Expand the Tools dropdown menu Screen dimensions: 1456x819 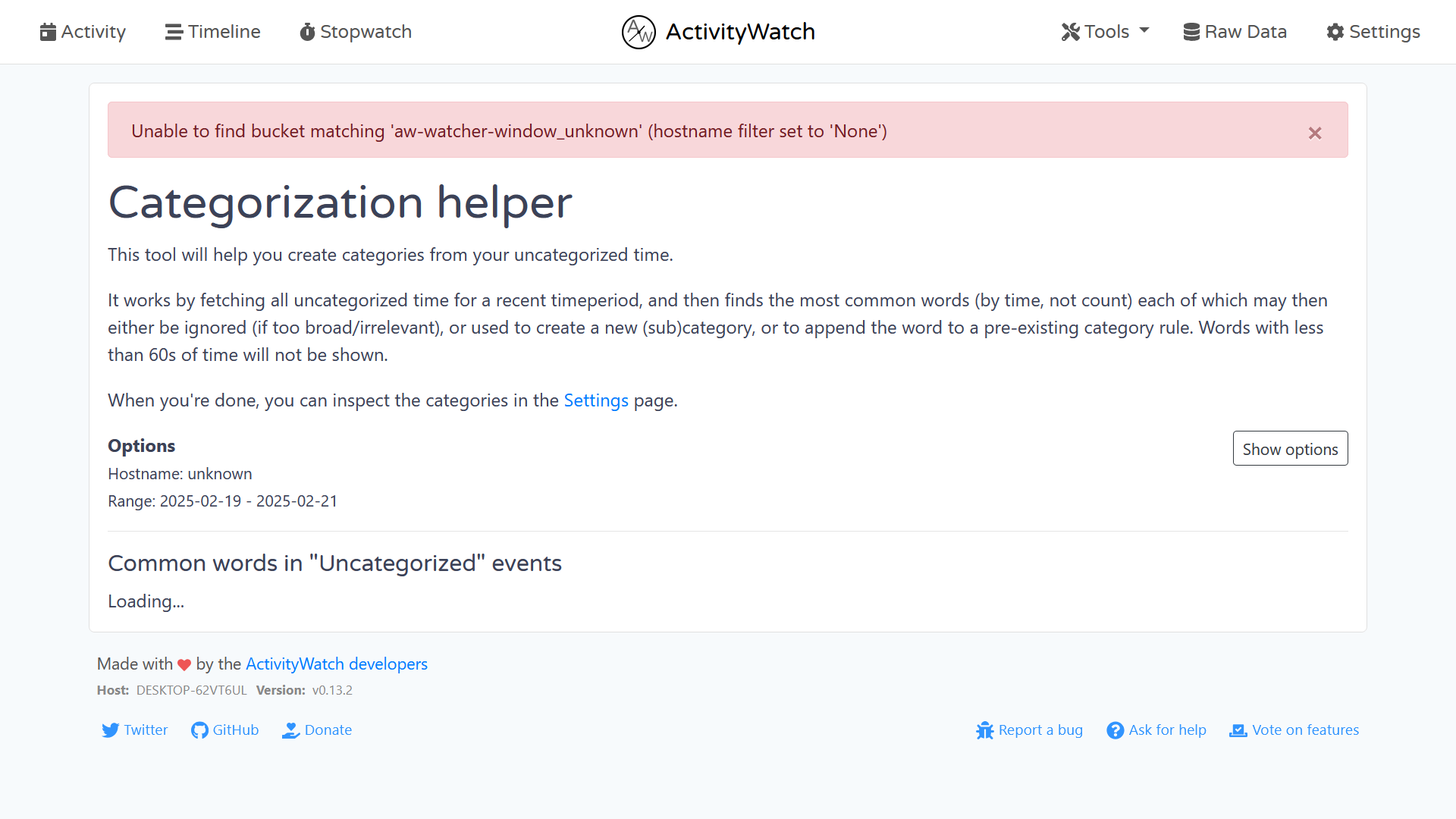(1106, 32)
